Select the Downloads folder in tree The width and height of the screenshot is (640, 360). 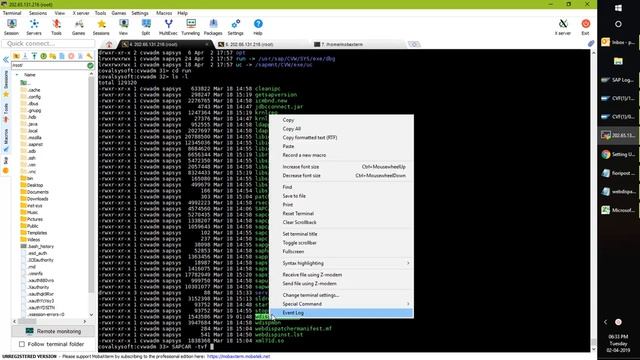tap(34, 199)
